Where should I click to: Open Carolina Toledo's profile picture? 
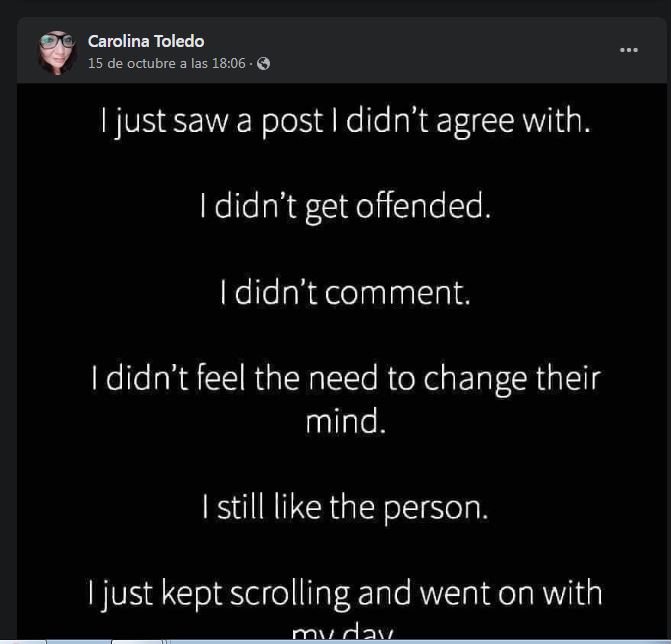coord(57,52)
